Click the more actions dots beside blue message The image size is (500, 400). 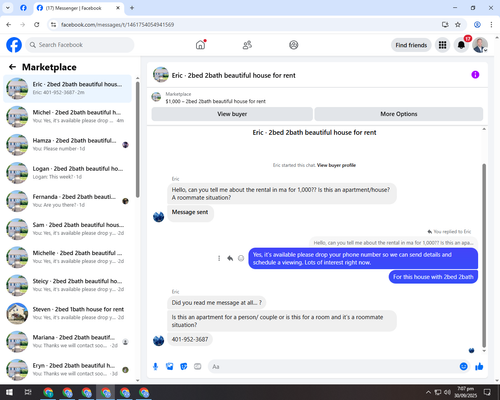219,258
